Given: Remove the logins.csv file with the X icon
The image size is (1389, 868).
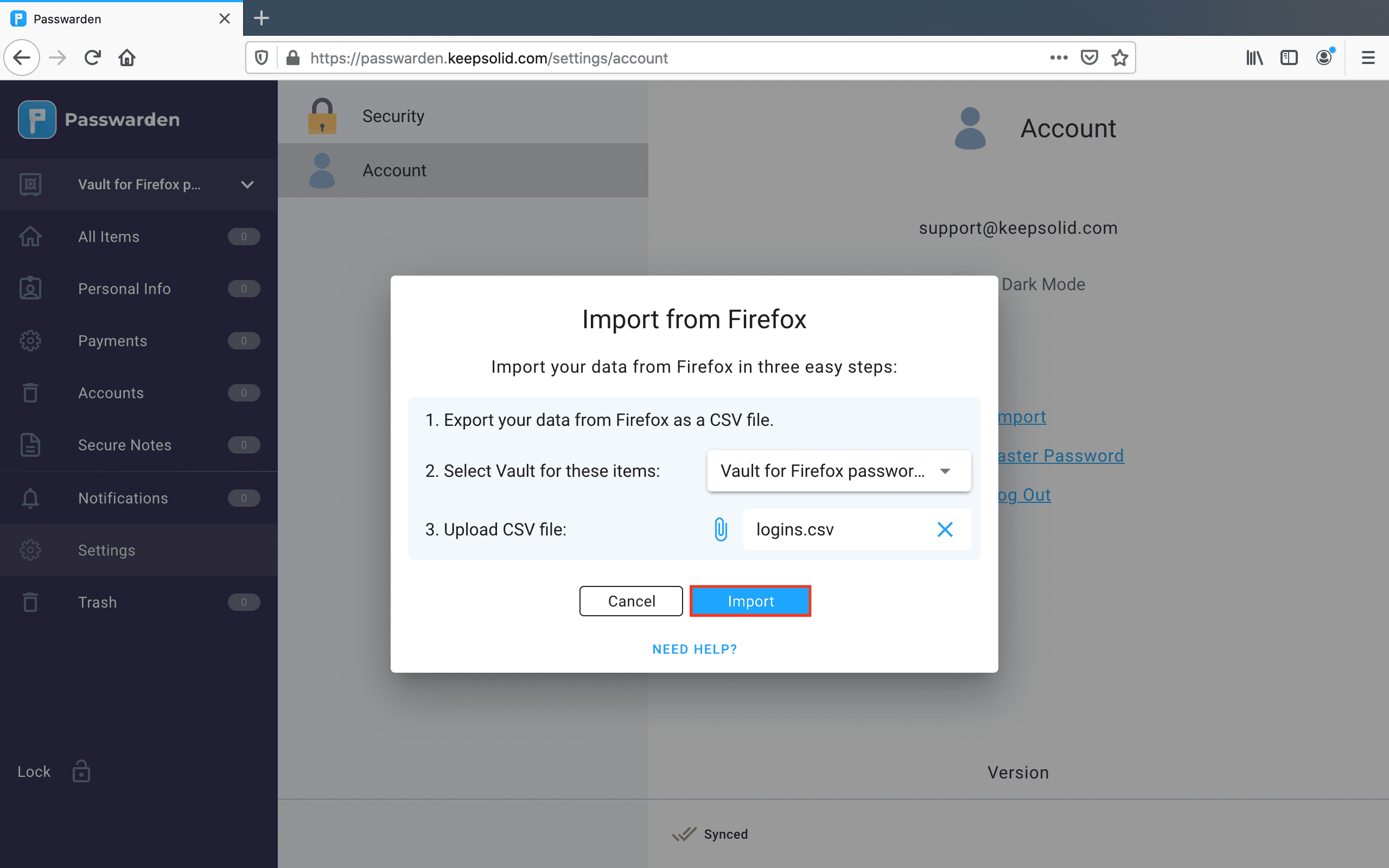Looking at the screenshot, I should pyautogui.click(x=945, y=529).
